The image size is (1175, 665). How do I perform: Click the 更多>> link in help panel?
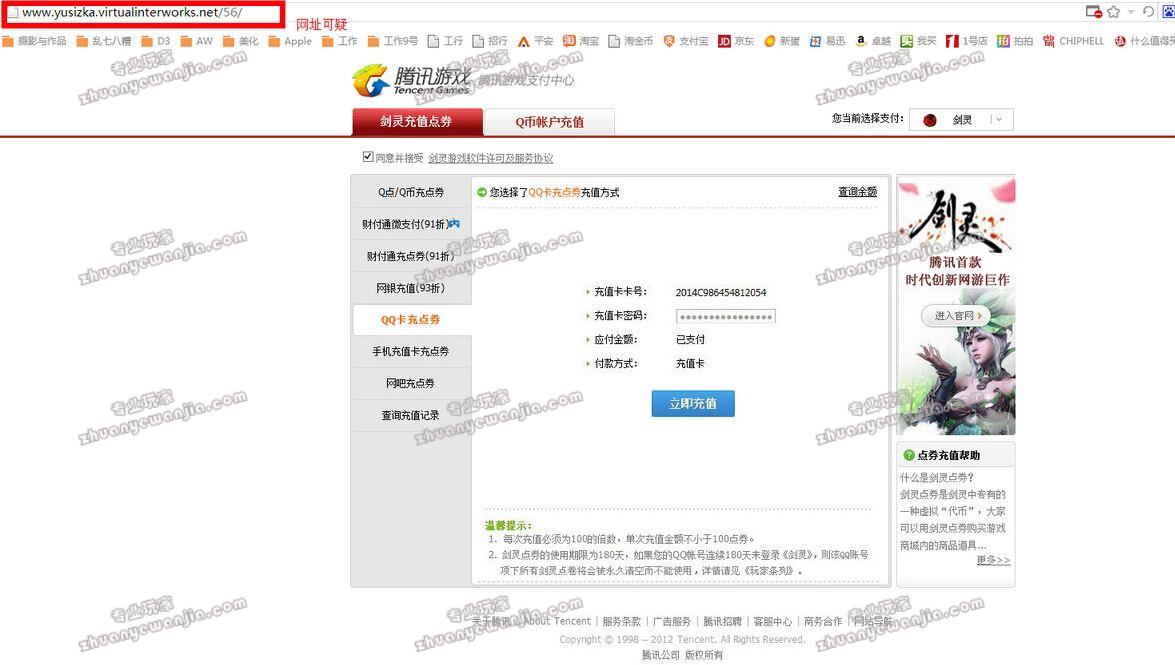coord(993,560)
